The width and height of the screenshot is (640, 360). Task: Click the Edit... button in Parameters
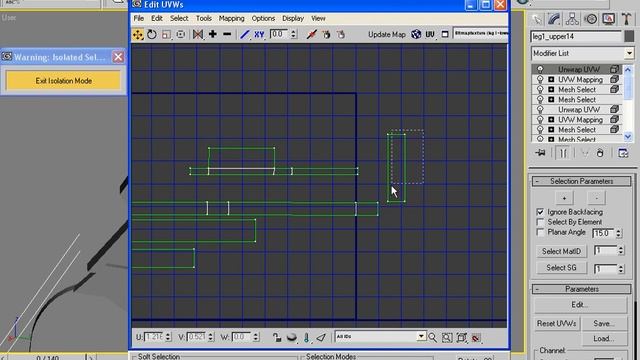(580, 305)
